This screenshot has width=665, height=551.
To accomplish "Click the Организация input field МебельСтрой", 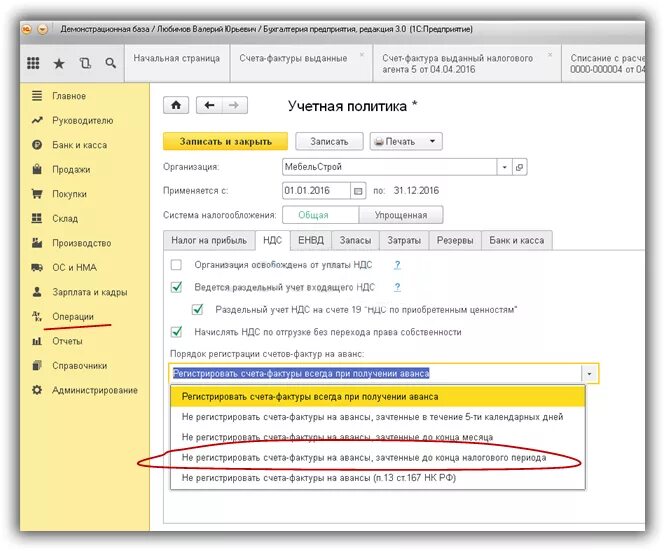I will click(389, 167).
